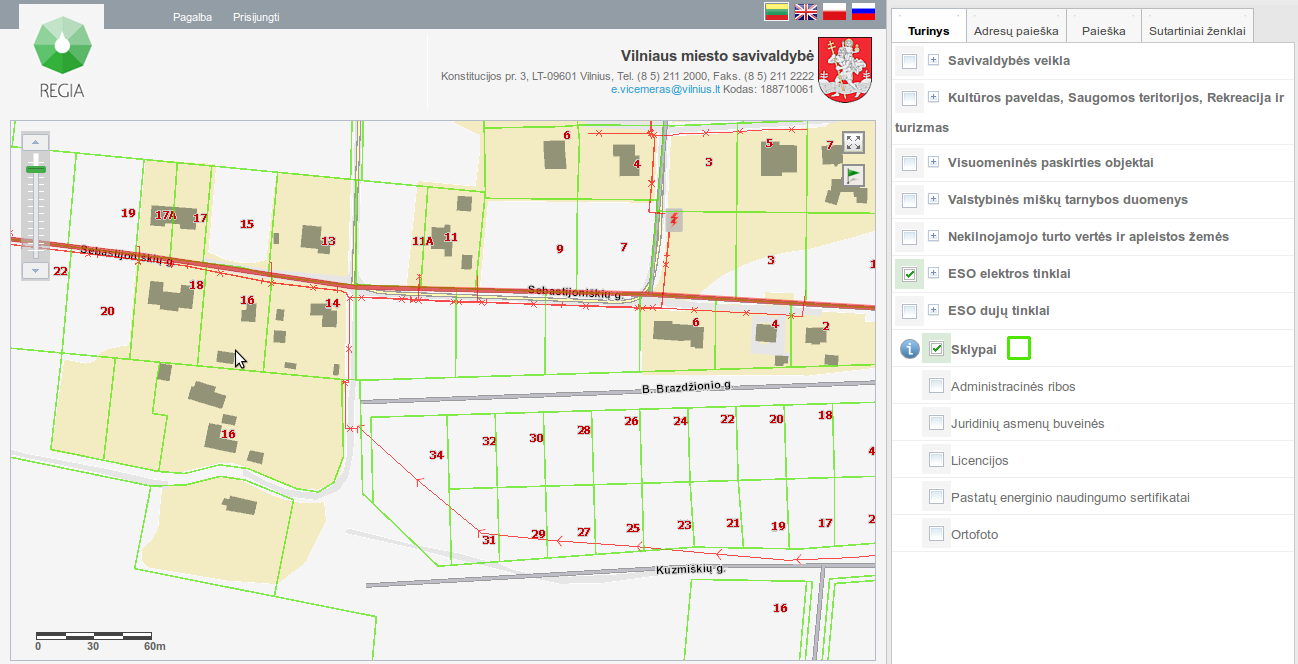Expand Savivaldybės veikla group
This screenshot has width=1298, height=664.
934,60
